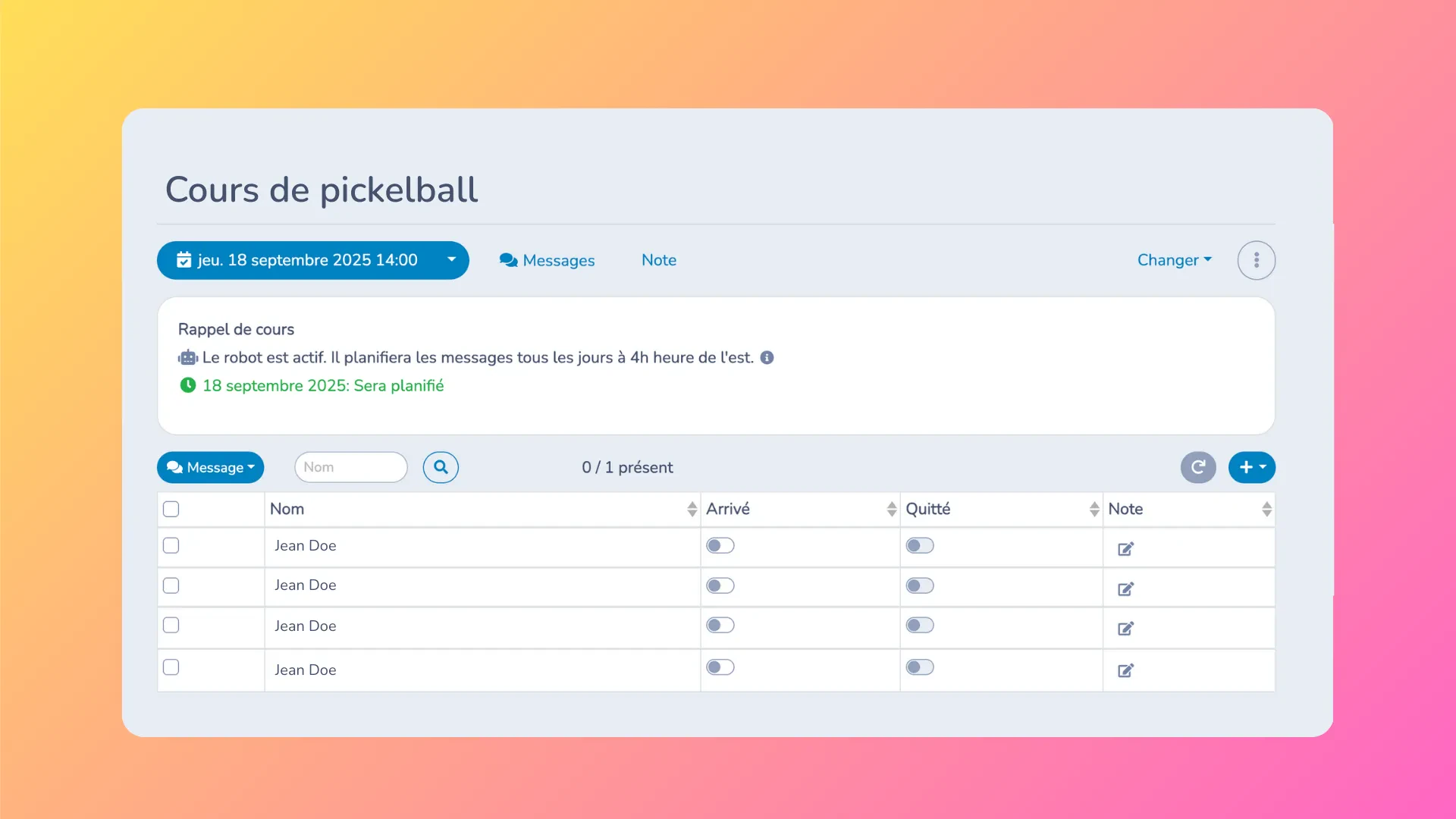The width and height of the screenshot is (1456, 819).
Task: Edit the note for the second Jean Doe row
Action: (x=1125, y=588)
